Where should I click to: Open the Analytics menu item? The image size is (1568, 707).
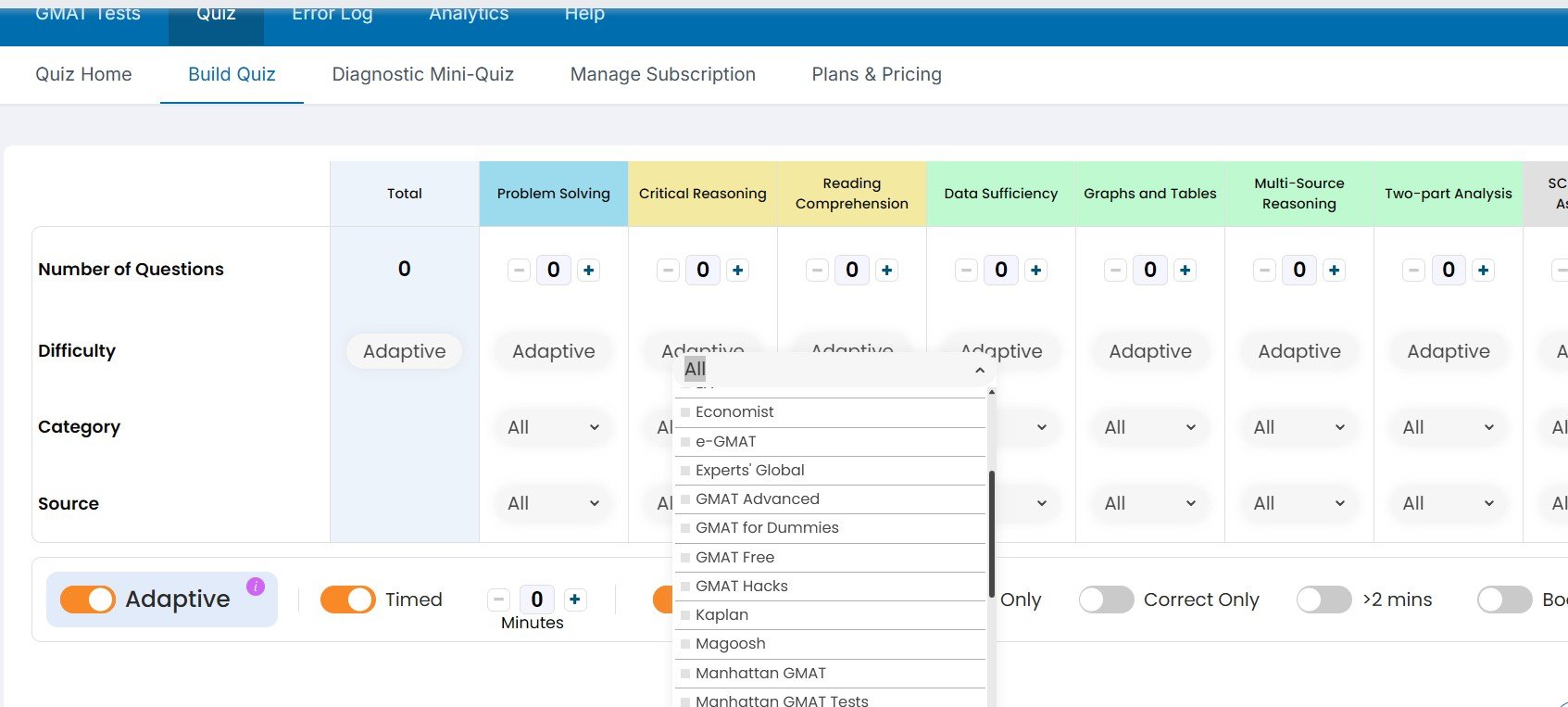(x=469, y=14)
